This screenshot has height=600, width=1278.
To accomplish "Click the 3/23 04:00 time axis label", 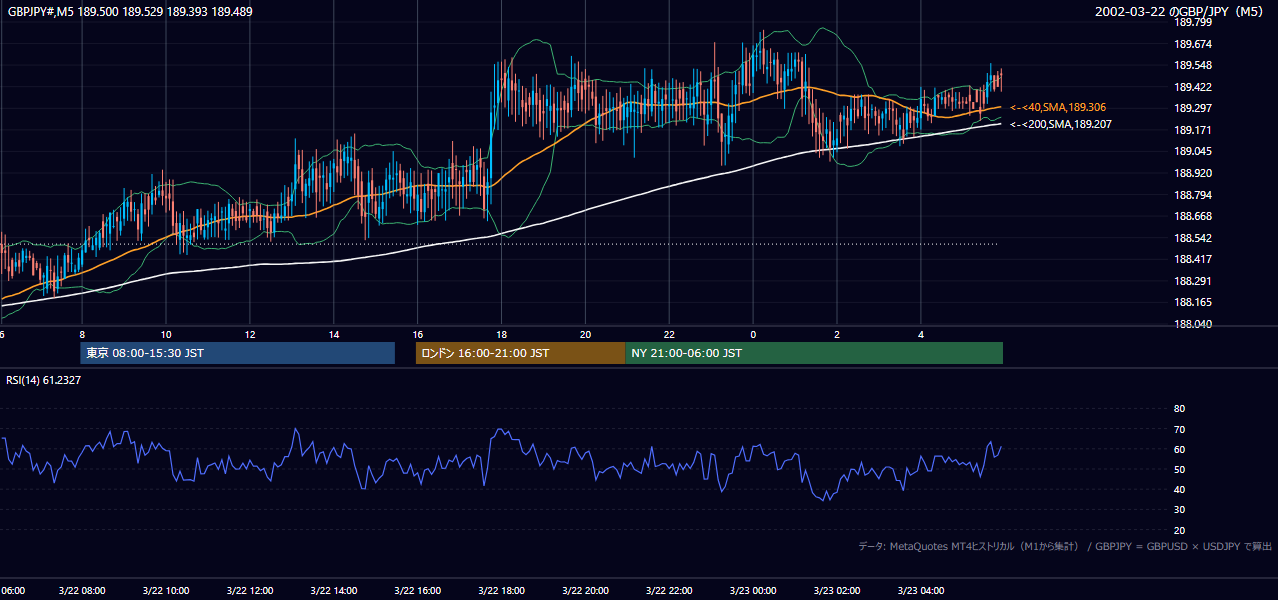I will click(x=922, y=591).
